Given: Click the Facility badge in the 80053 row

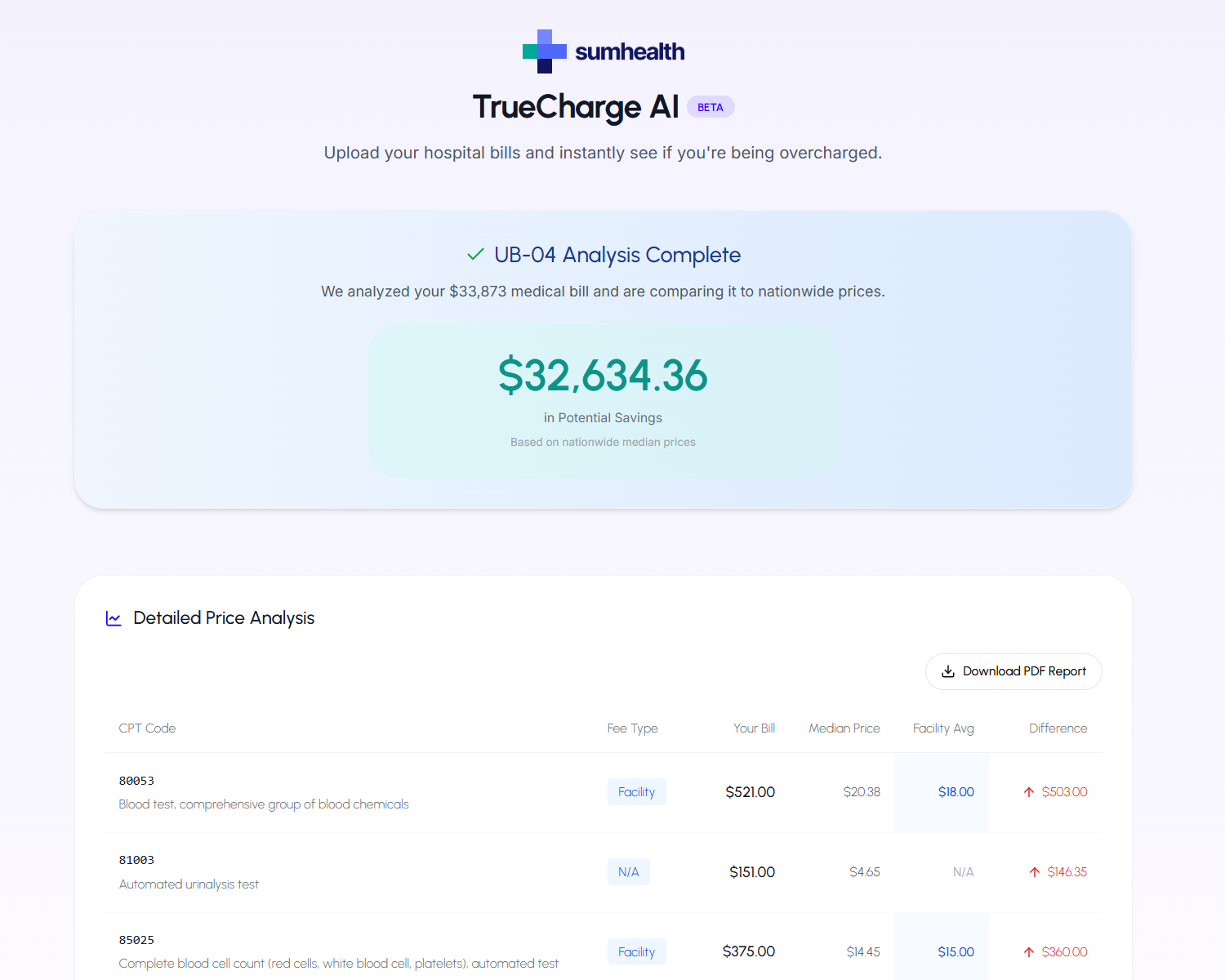Looking at the screenshot, I should pos(637,792).
